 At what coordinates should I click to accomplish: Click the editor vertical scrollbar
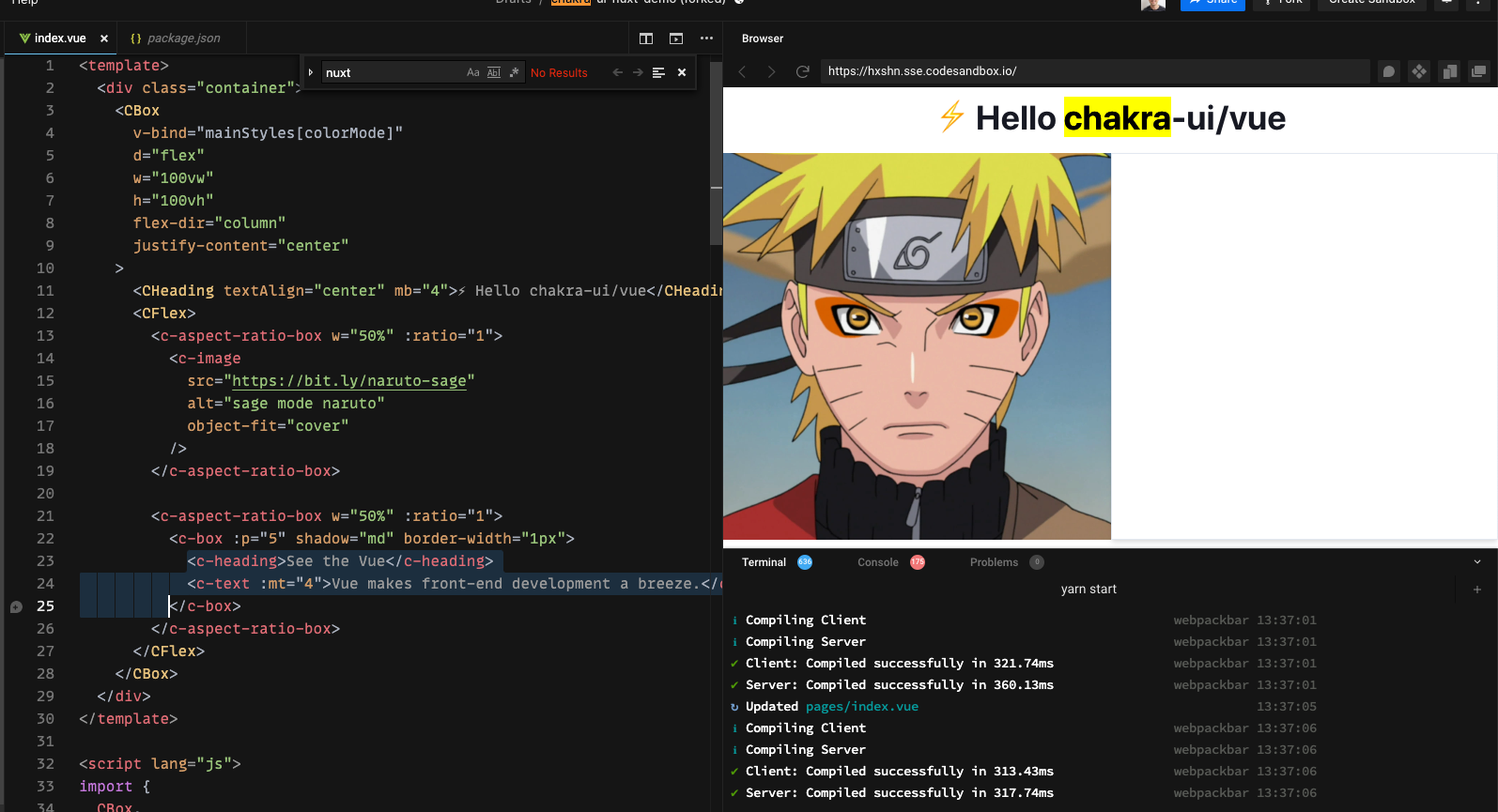tap(716, 154)
